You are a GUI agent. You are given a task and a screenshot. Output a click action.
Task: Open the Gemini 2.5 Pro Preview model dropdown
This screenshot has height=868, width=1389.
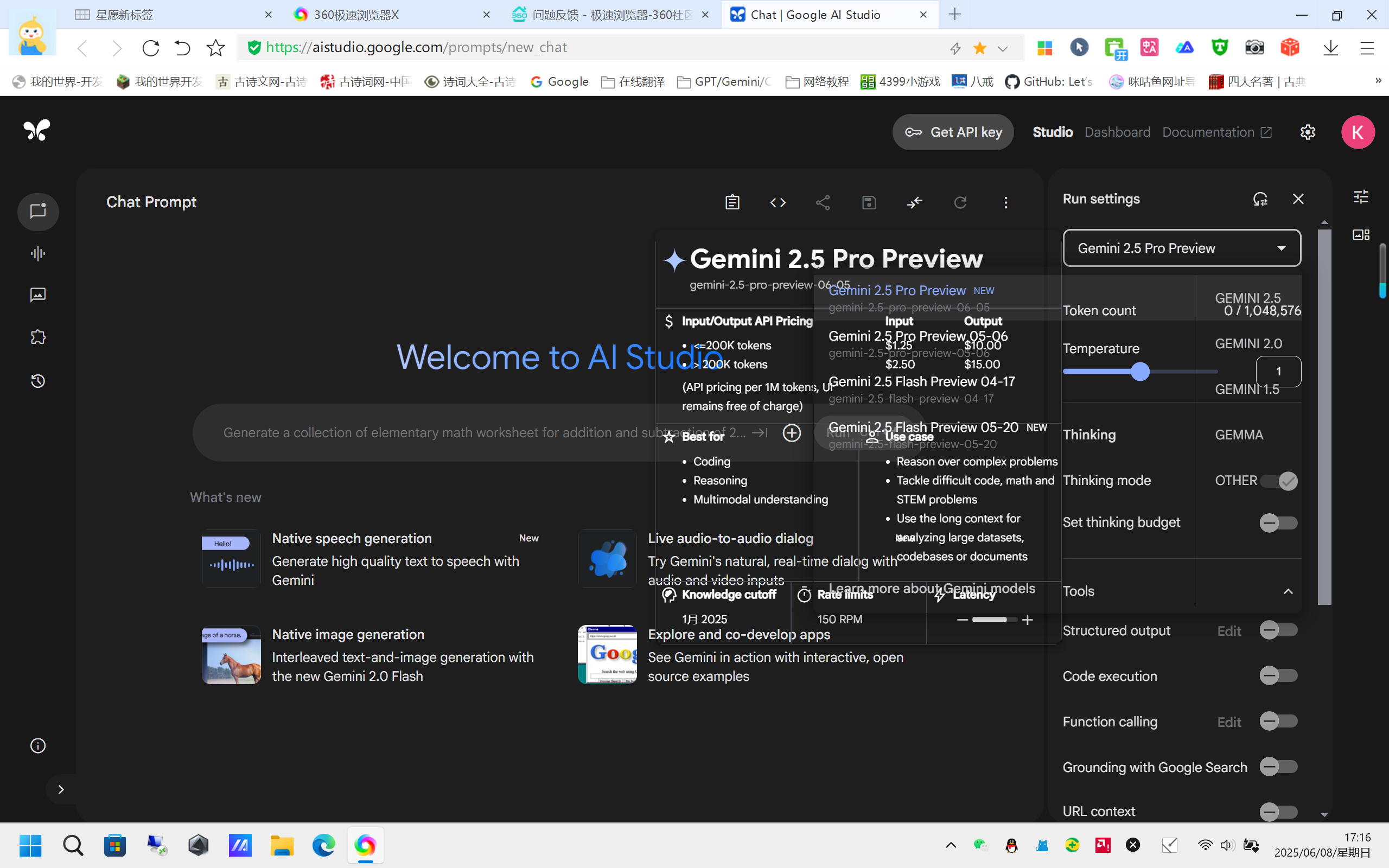coord(1182,248)
